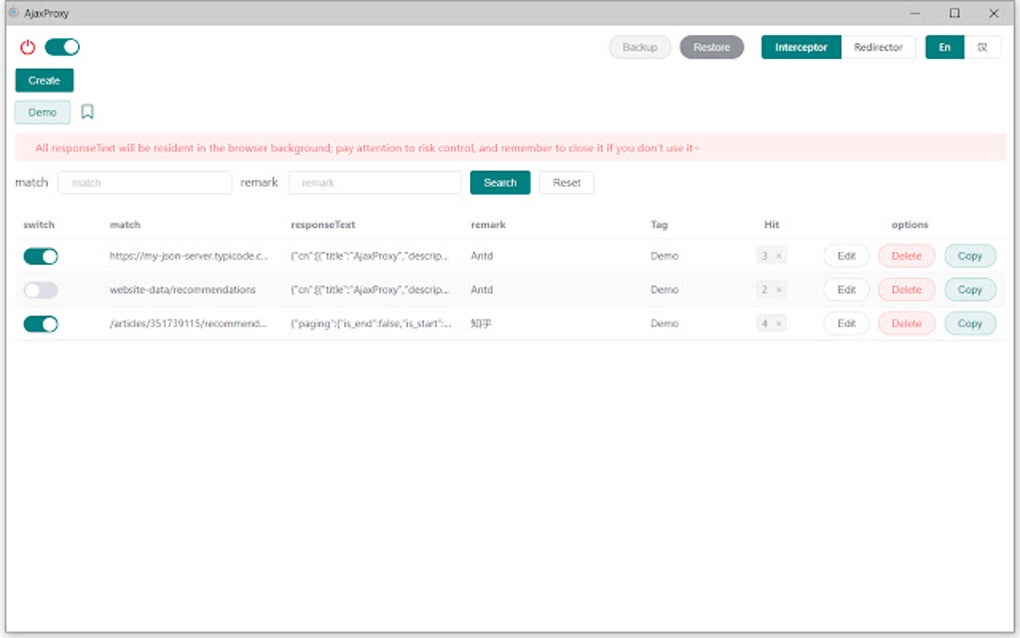Image resolution: width=1020 pixels, height=638 pixels.
Task: Disable the typicode.com rule switch
Action: pyautogui.click(x=41, y=256)
